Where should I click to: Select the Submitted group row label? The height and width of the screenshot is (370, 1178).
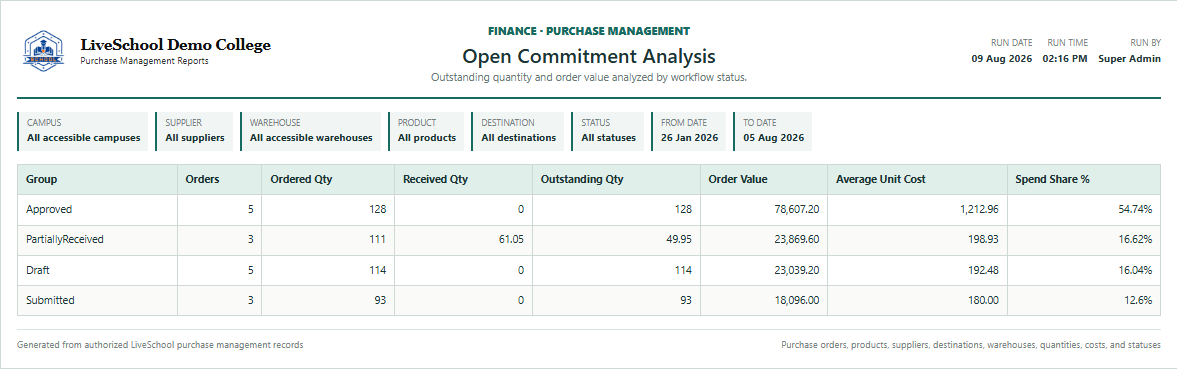(x=50, y=300)
